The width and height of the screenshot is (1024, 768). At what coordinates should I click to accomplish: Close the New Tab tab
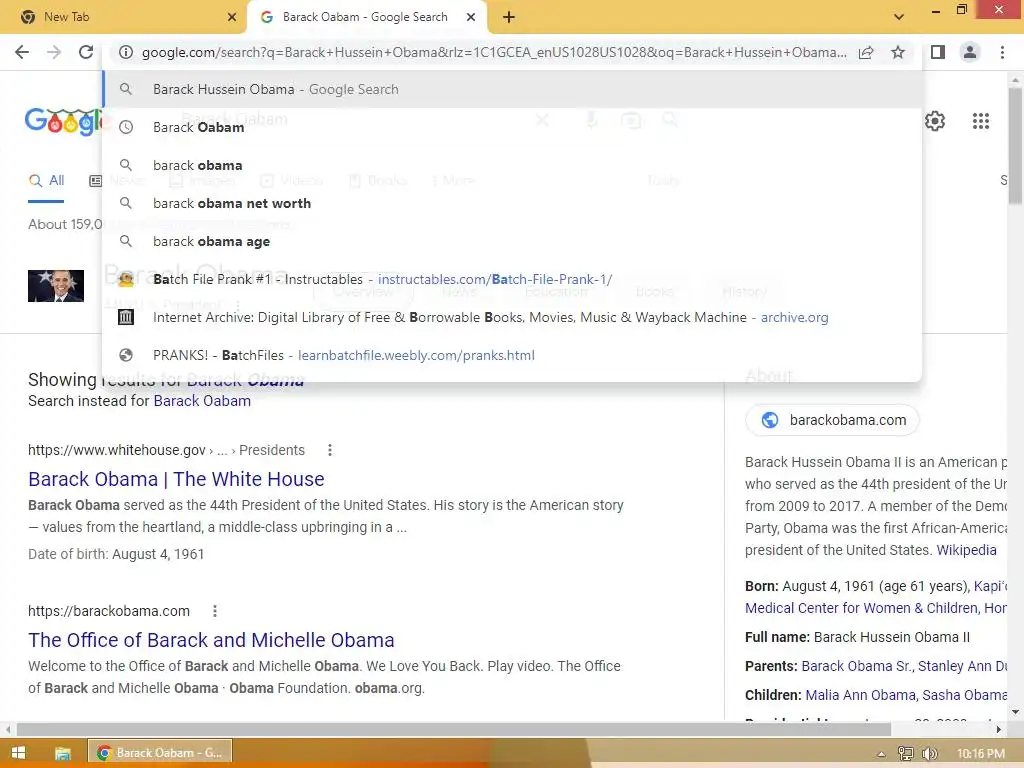point(232,17)
